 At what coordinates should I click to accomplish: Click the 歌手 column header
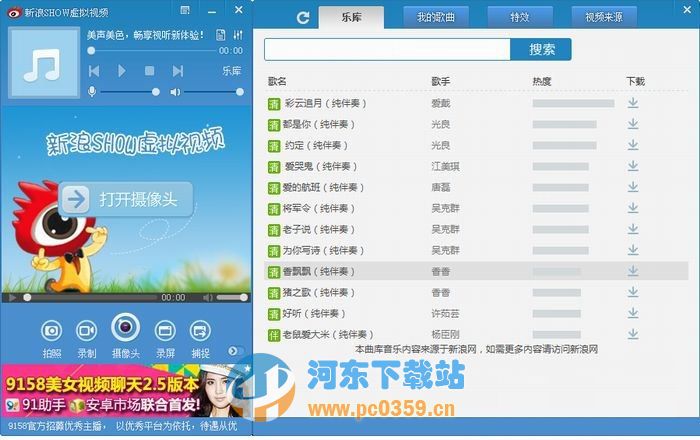(x=441, y=81)
